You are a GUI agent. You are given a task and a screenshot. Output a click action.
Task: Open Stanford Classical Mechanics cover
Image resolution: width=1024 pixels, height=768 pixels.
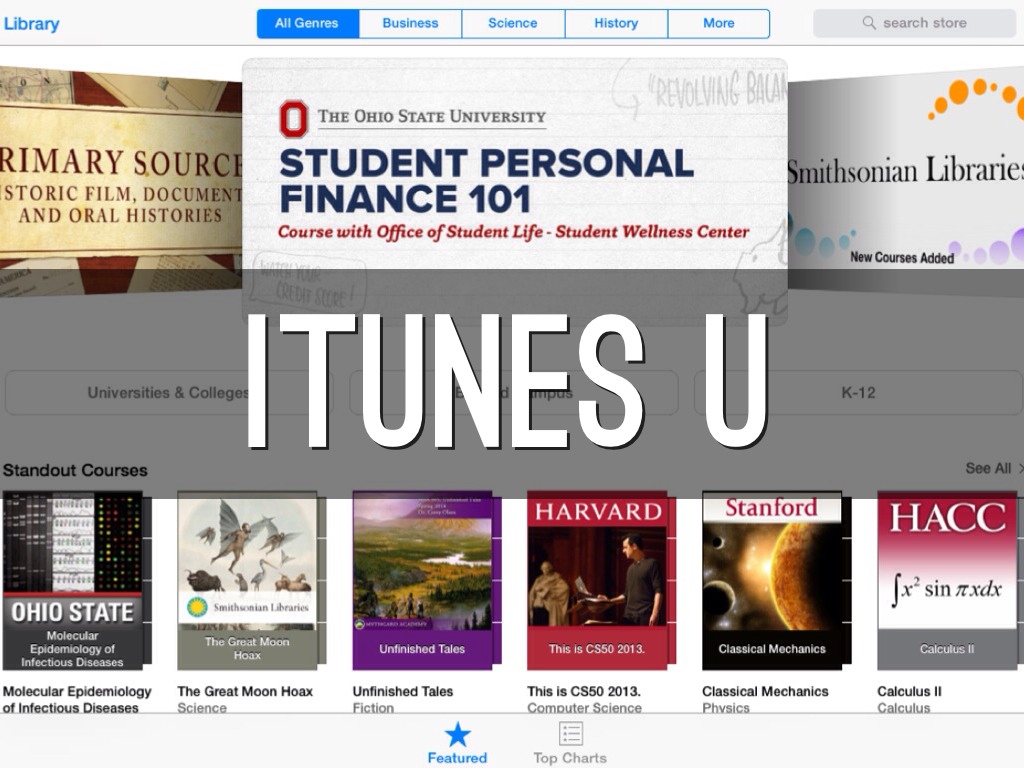tap(772, 581)
